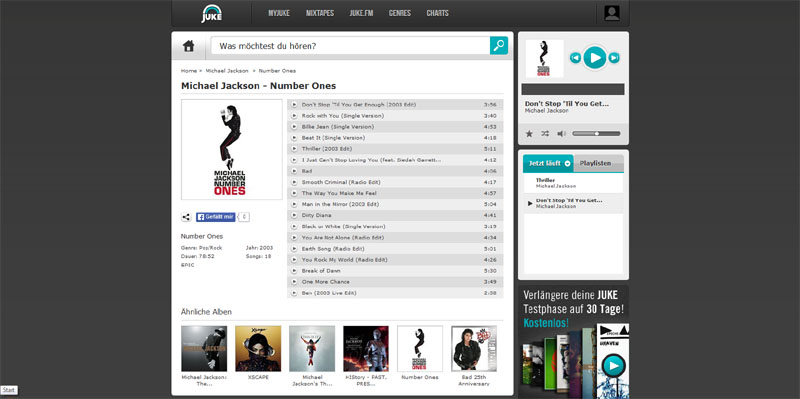Click the Was möchtest du hören search field
The width and height of the screenshot is (800, 399).
click(351, 46)
